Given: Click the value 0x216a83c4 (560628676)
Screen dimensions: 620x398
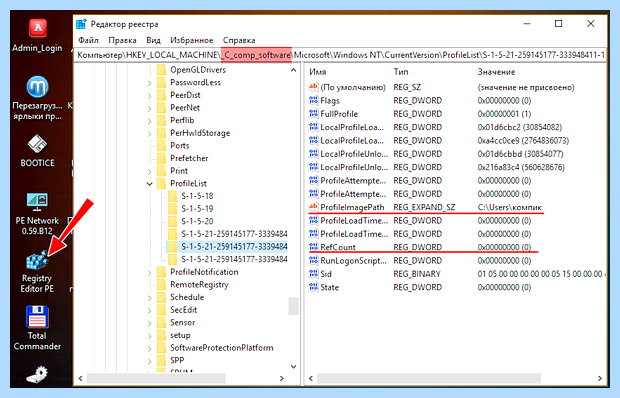Looking at the screenshot, I should click(x=521, y=168).
